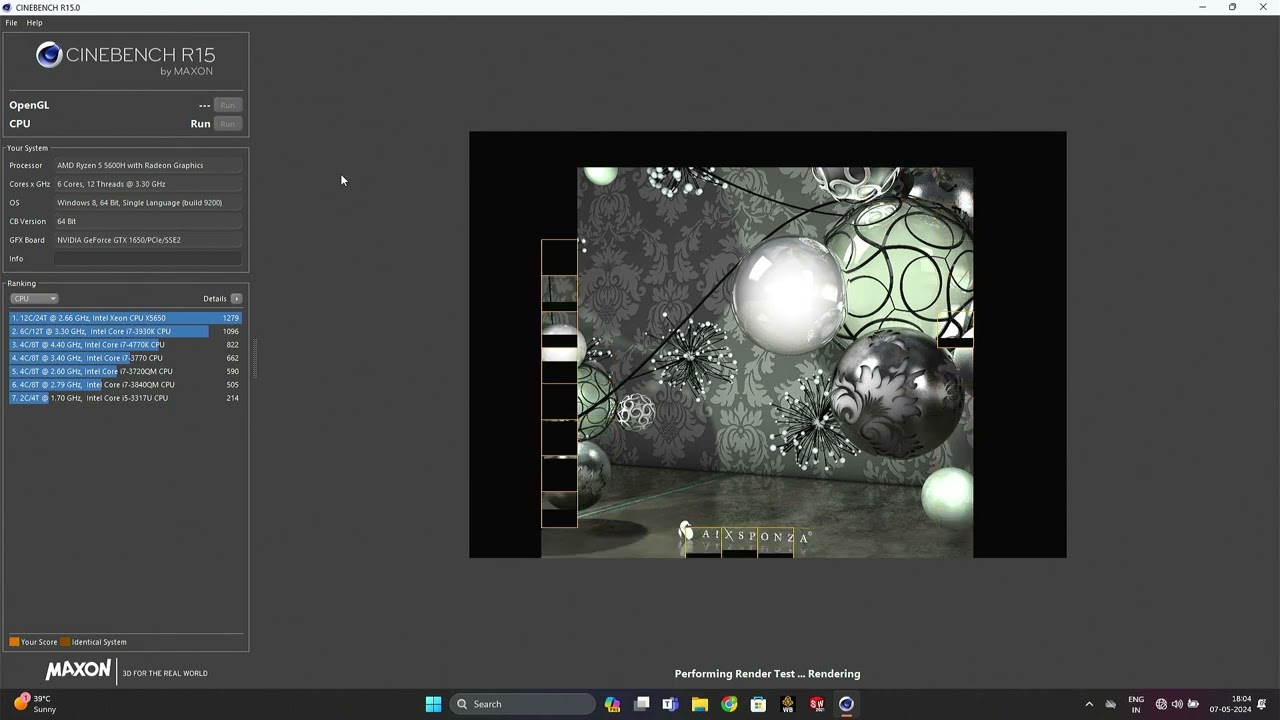Open the WB app taskbar icon
This screenshot has height=720, width=1280.
click(787, 704)
